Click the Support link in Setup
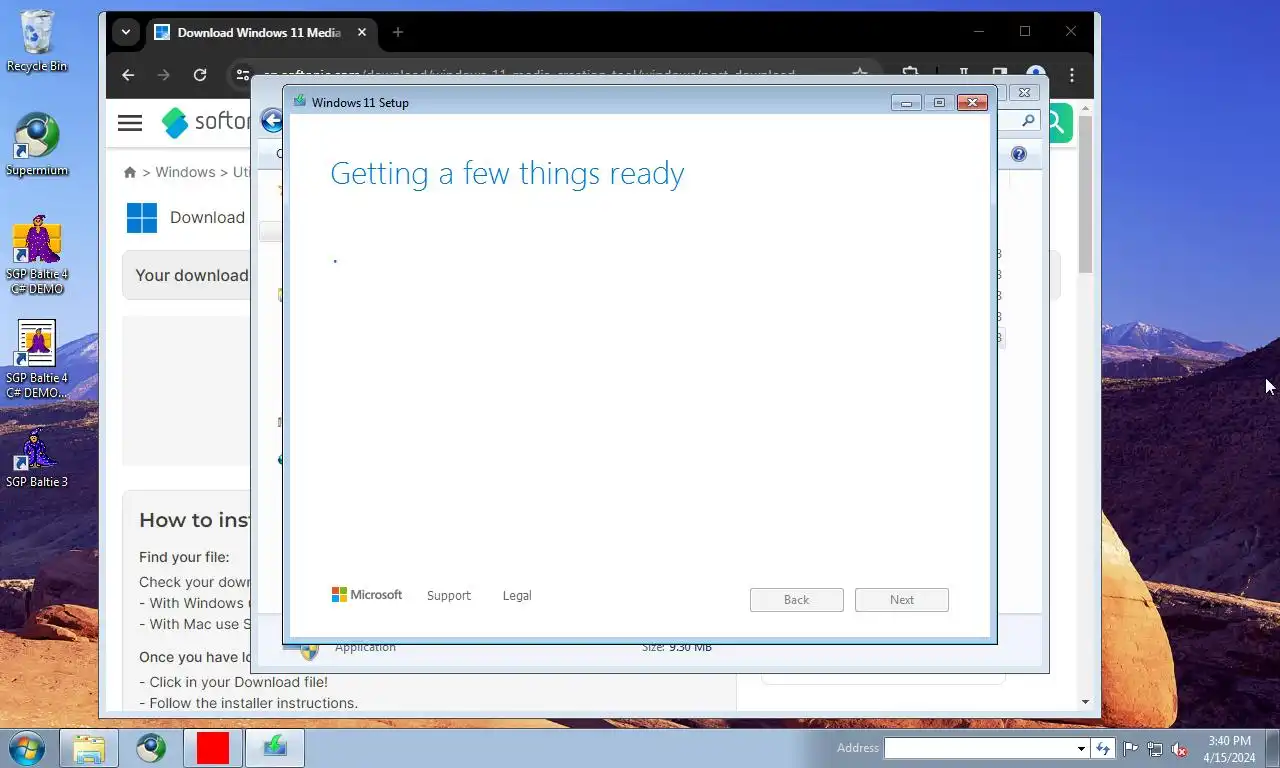This screenshot has width=1280, height=768. click(448, 595)
